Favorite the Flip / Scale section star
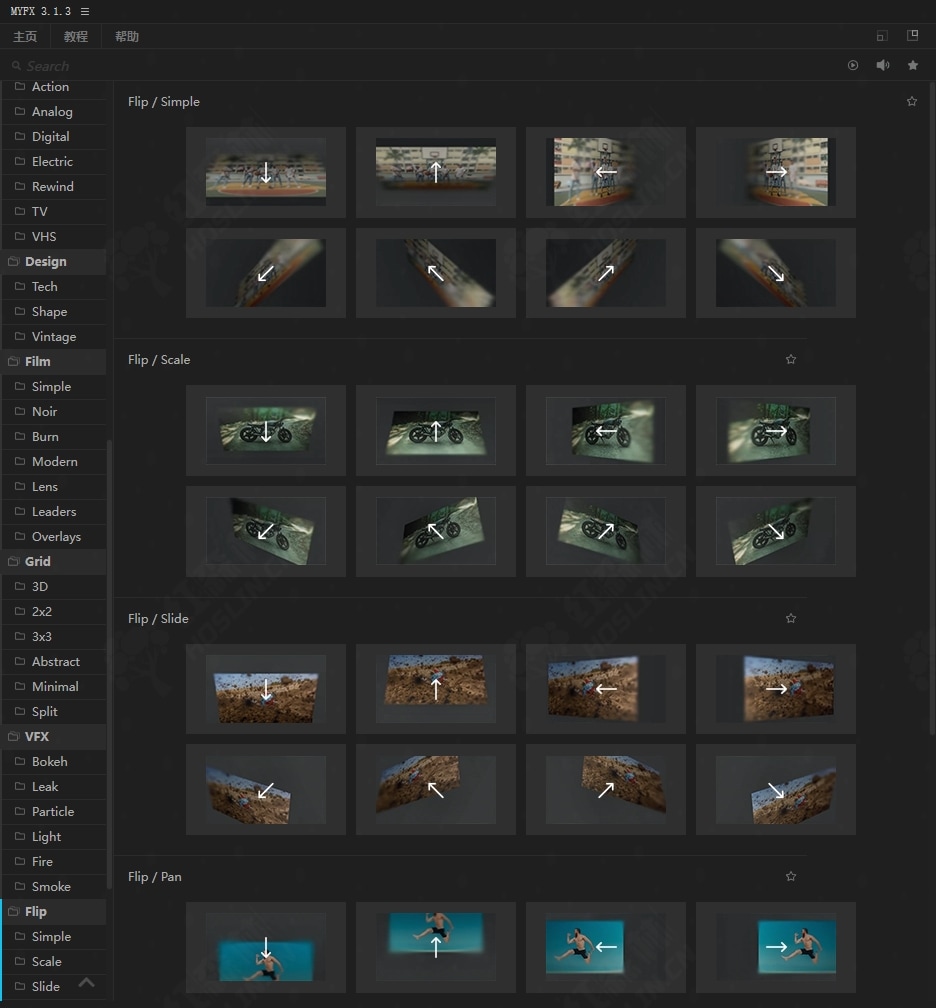The image size is (936, 1008). 791,359
